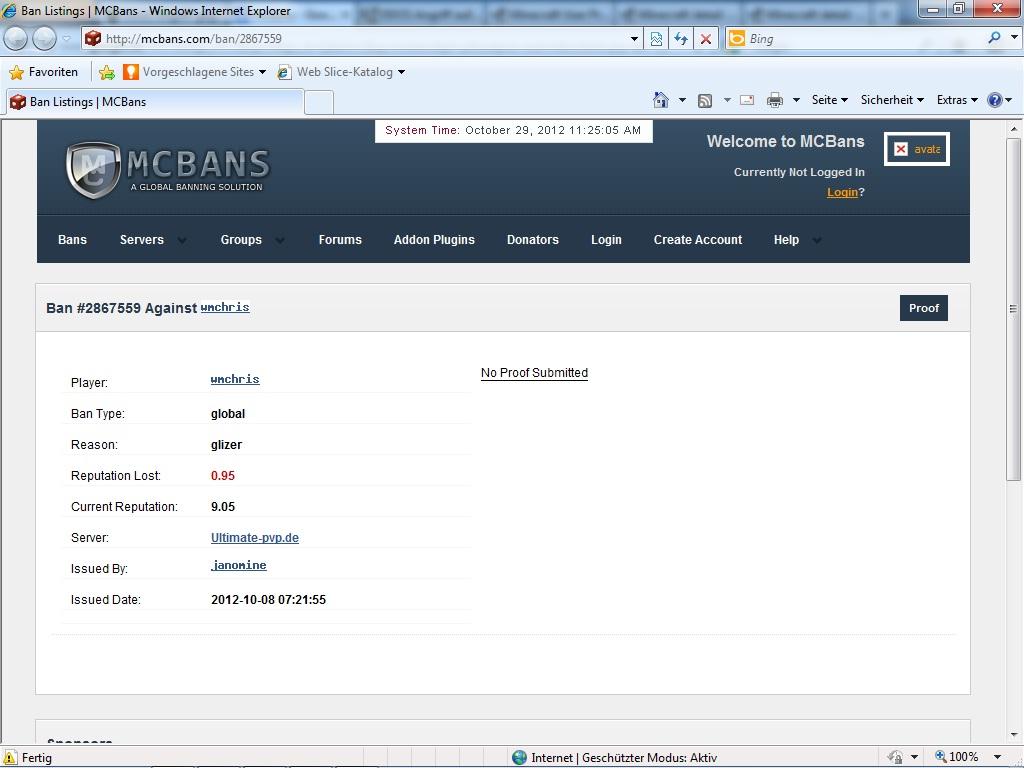
Task: Click the Refresh icon beside address bar
Action: pos(681,39)
